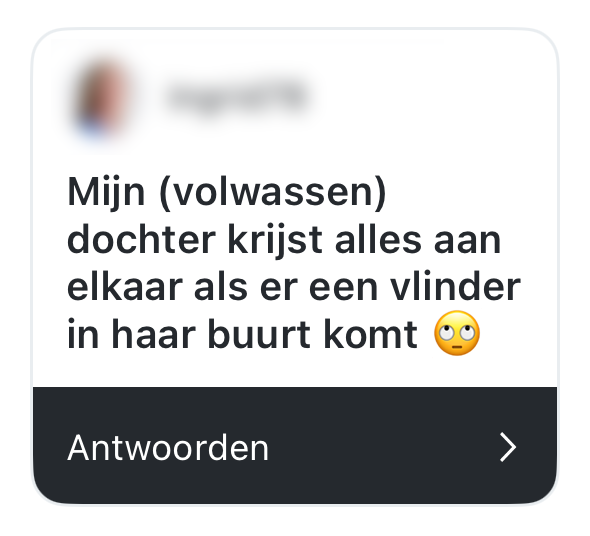Click the Antwoorden button label
This screenshot has width=590, height=536.
[168, 448]
